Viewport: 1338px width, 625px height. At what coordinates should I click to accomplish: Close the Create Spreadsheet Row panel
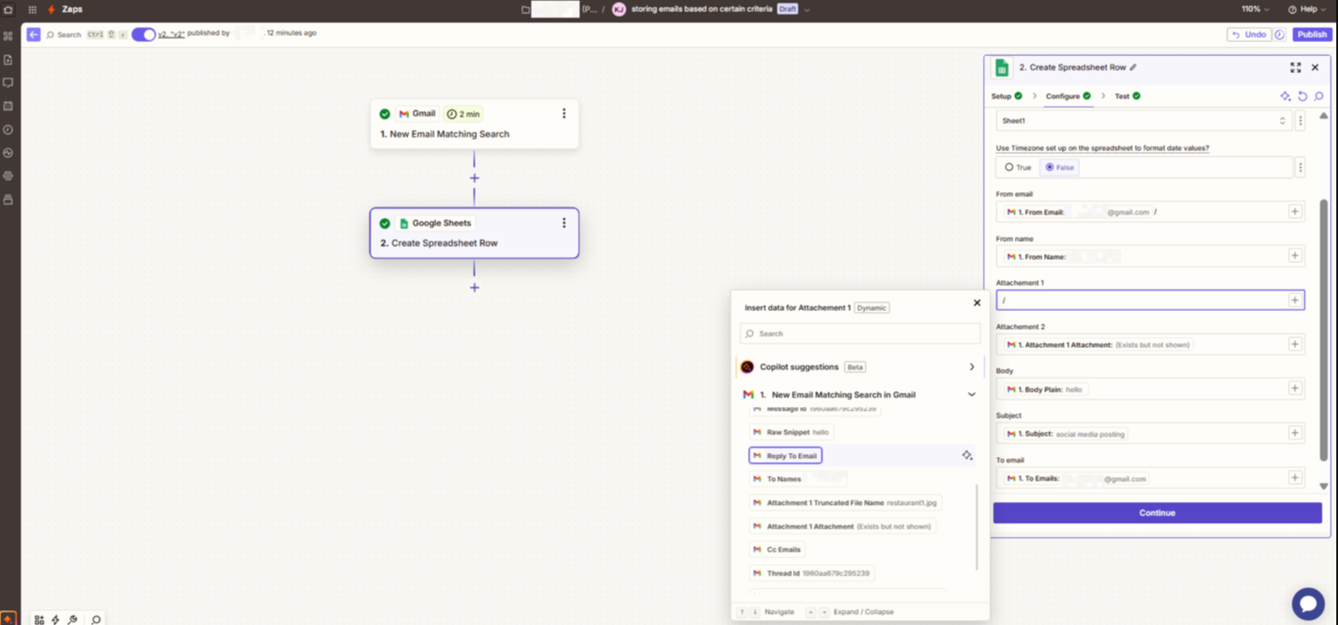point(1315,68)
